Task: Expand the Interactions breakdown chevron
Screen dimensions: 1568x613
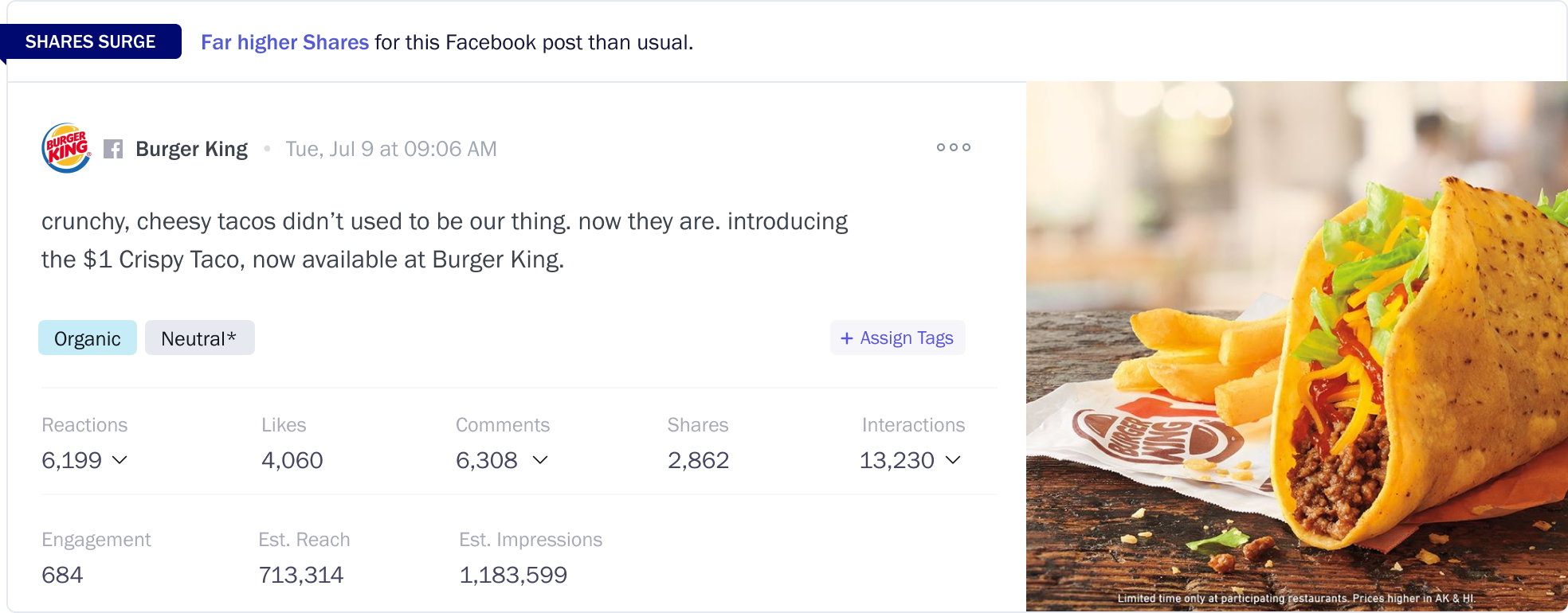Action: point(953,460)
